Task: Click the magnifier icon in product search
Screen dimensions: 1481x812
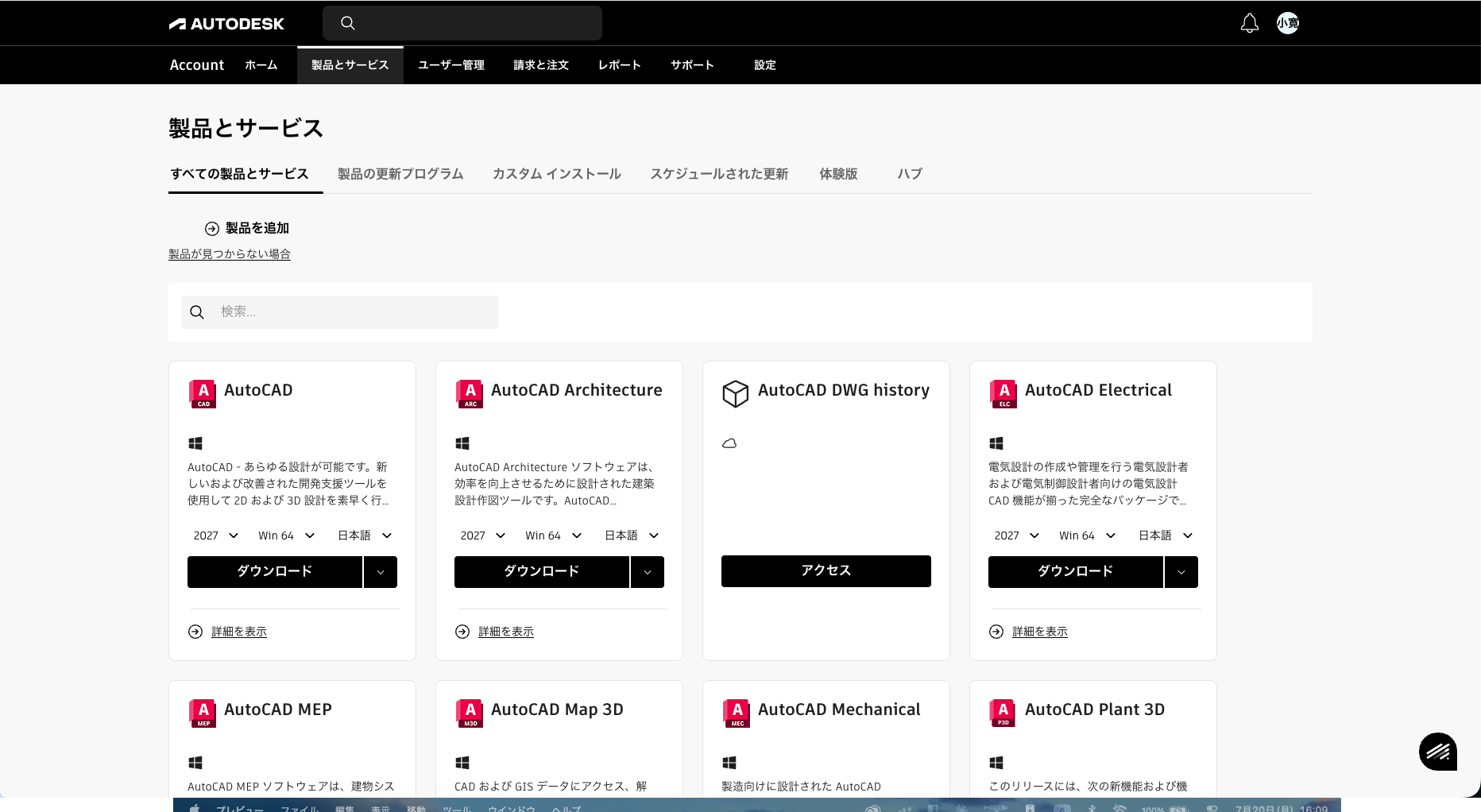Action: pos(197,312)
